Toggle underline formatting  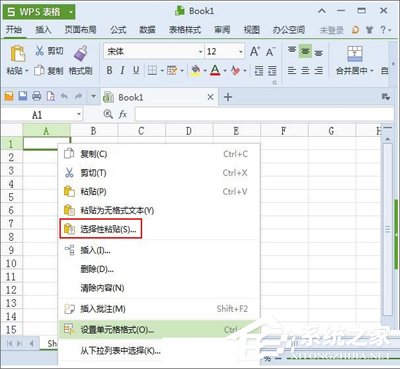point(136,70)
